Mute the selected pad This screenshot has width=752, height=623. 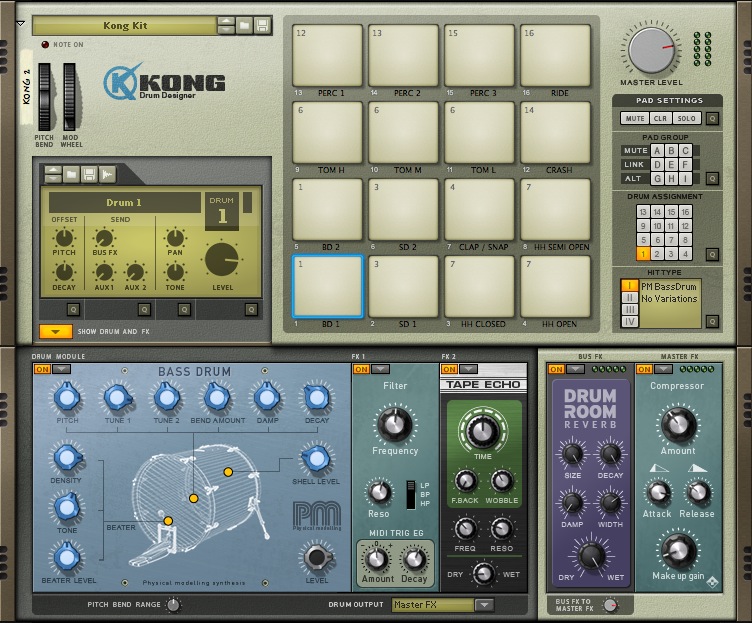point(635,118)
